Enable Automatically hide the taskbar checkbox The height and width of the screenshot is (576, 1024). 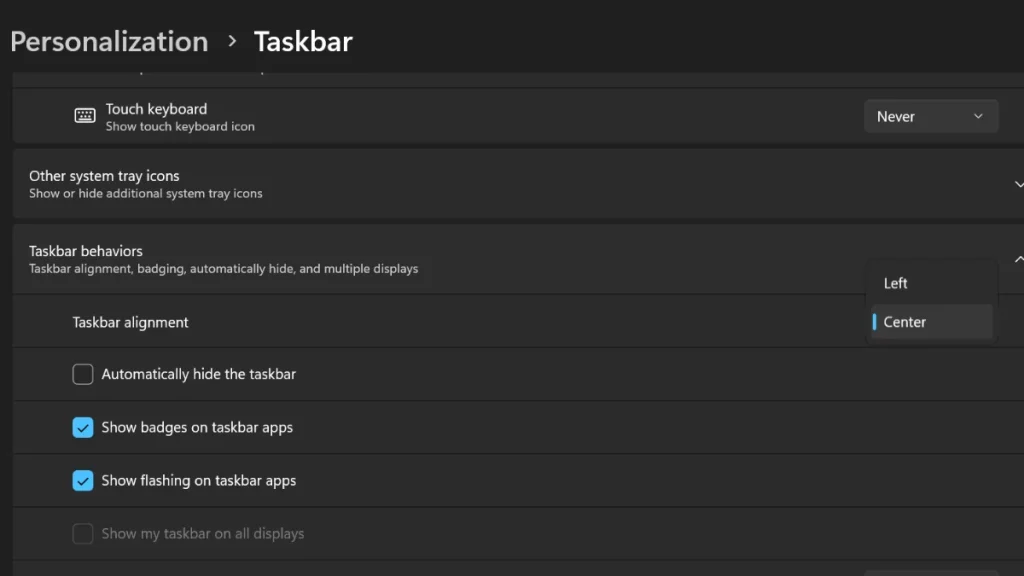(x=83, y=374)
